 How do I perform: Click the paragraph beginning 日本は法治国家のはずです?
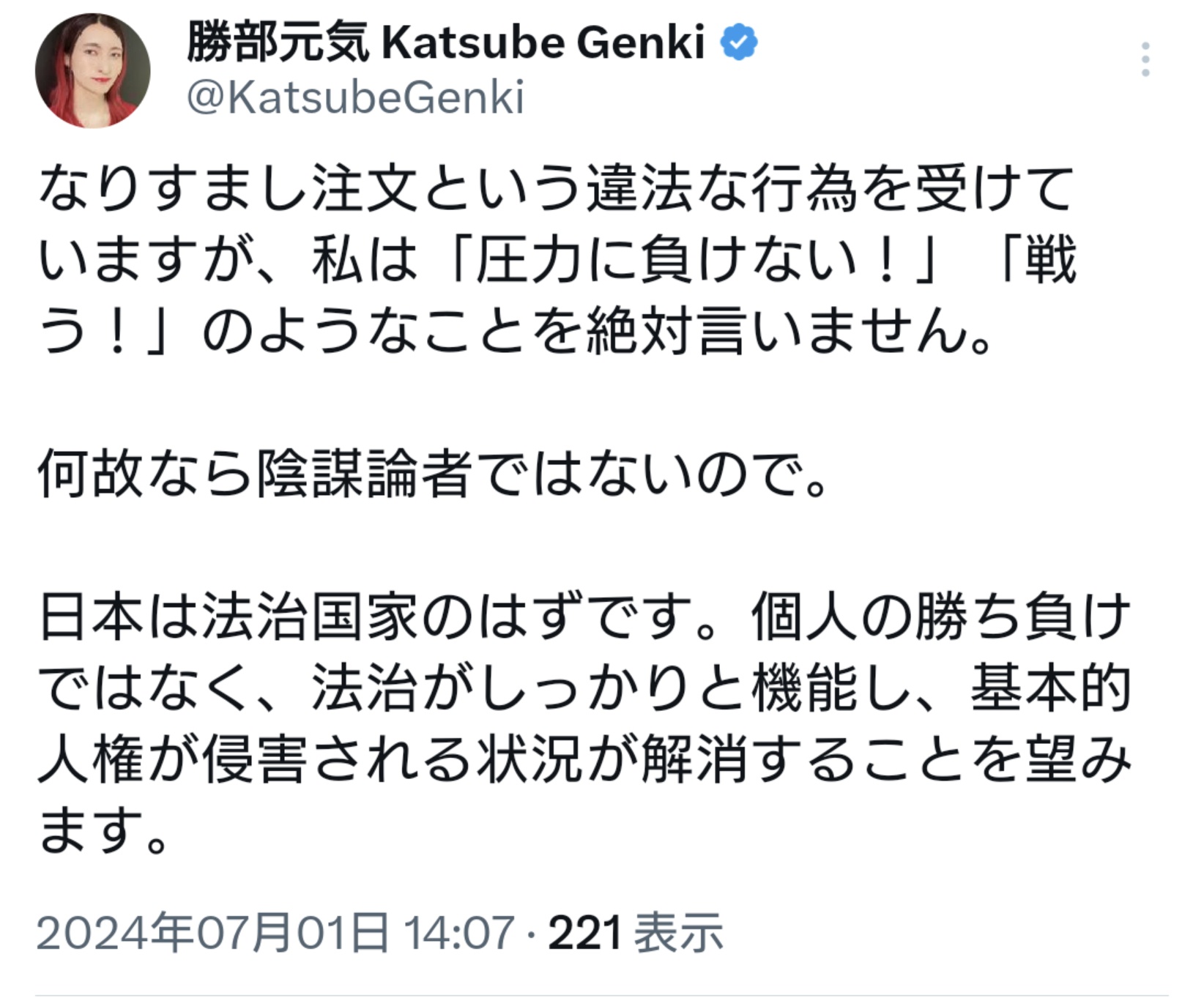tap(584, 724)
